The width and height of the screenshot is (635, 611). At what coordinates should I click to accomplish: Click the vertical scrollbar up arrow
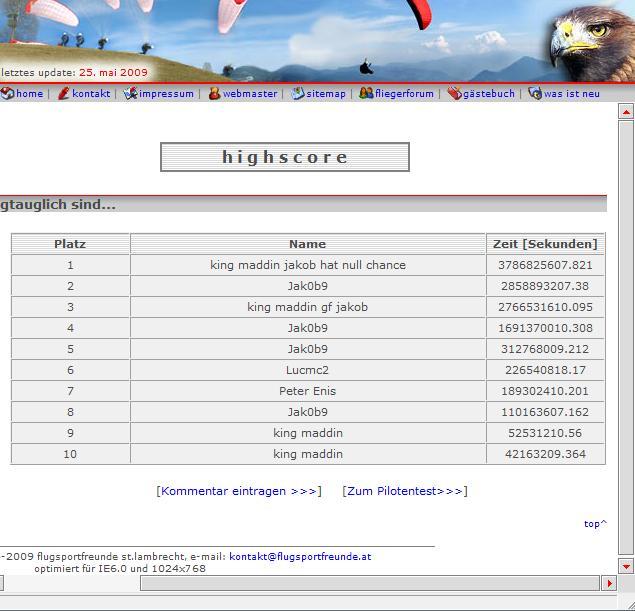coord(626,111)
